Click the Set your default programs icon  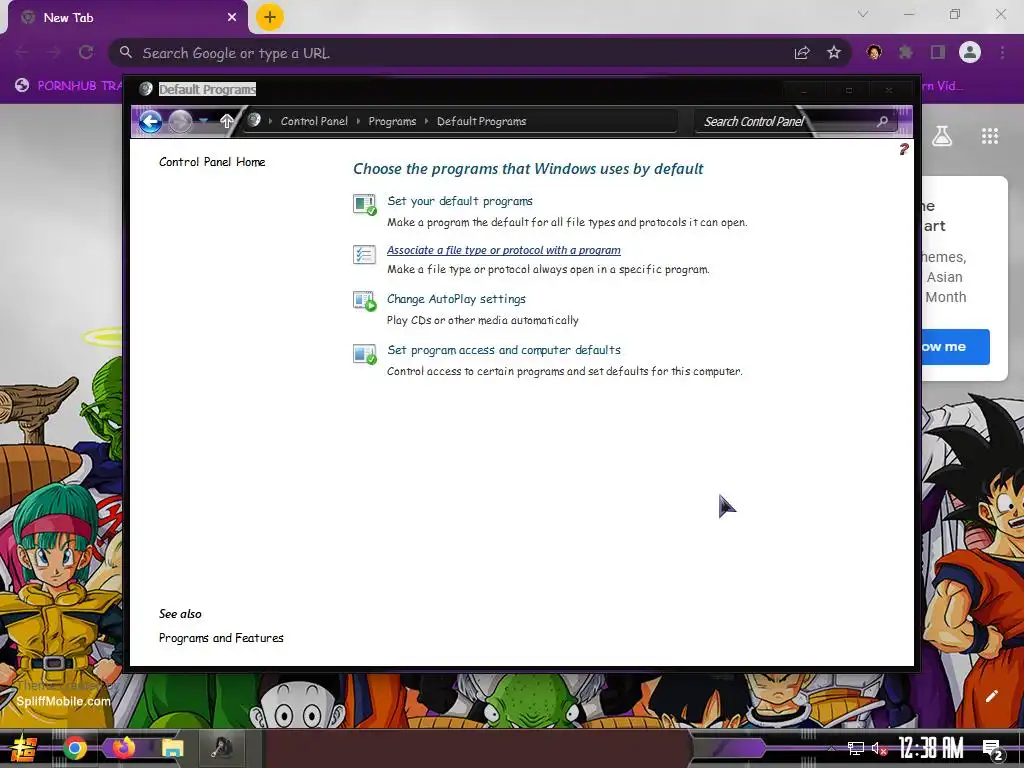(364, 204)
